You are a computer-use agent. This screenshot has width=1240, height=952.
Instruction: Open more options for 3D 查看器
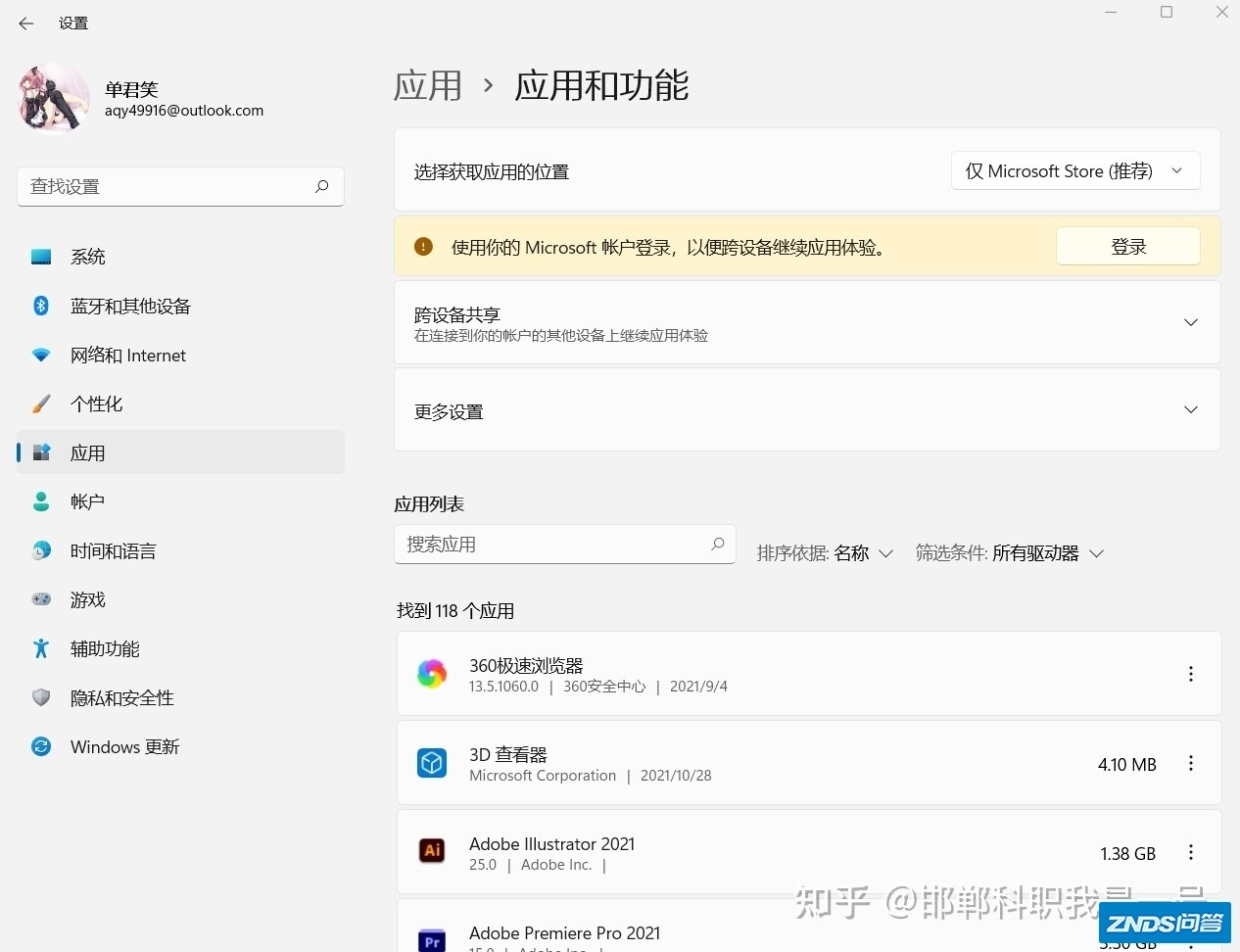(1191, 763)
